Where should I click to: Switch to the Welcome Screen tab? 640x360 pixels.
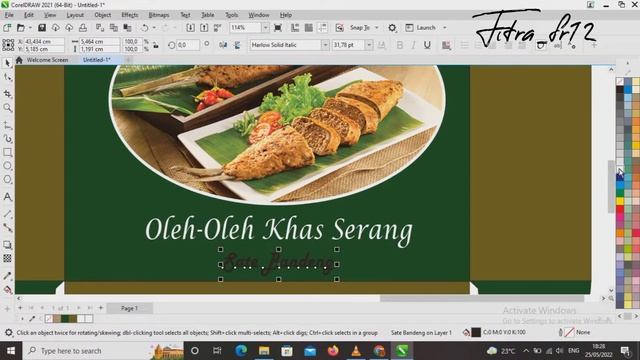coord(47,60)
